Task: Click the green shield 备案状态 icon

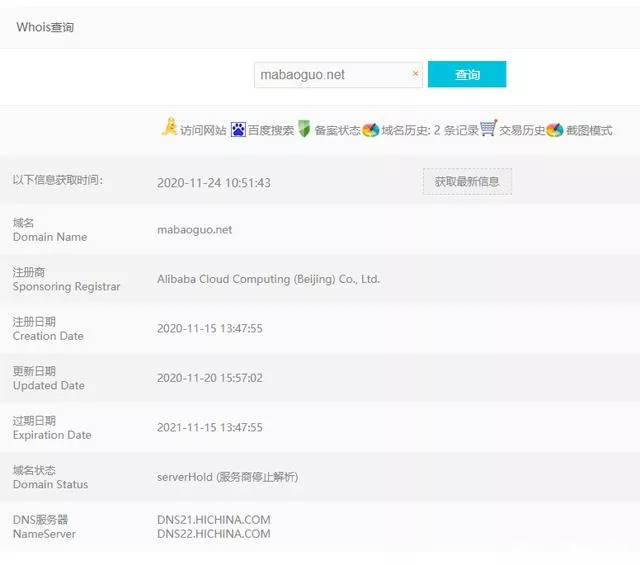Action: point(304,129)
